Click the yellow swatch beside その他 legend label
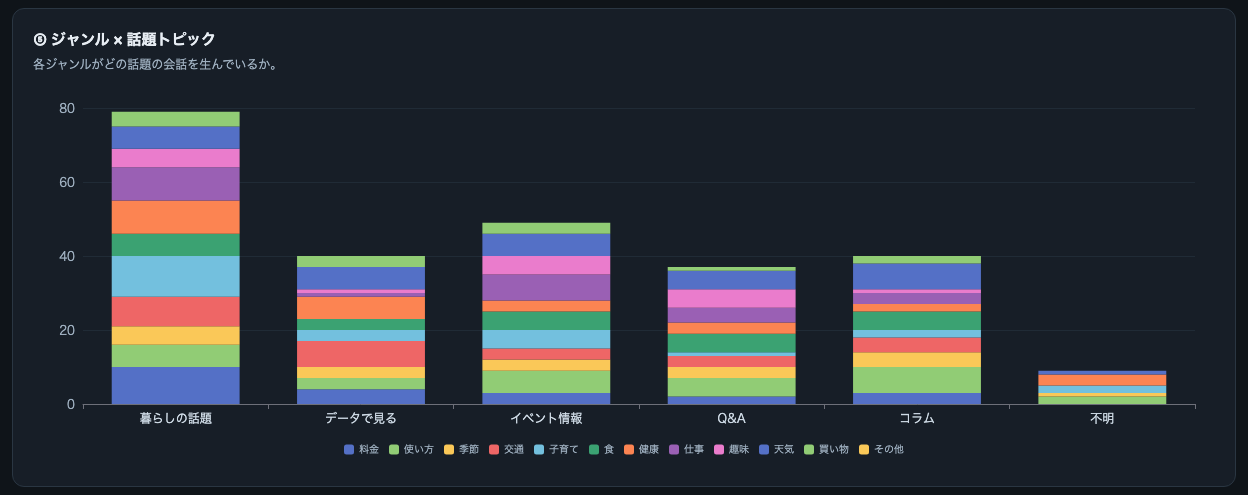The image size is (1248, 495). 864,449
